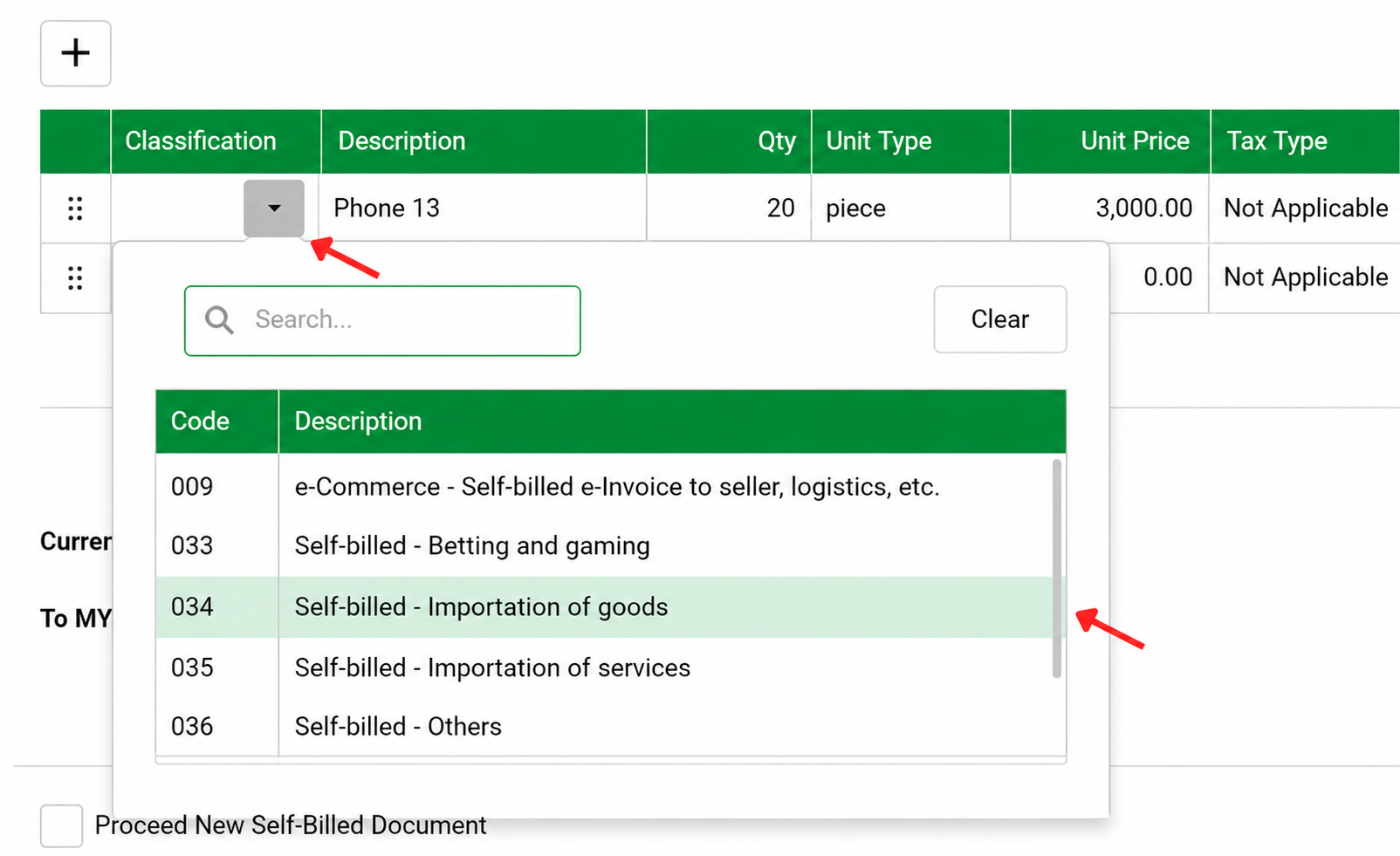Click the Description header in dropdown list
The width and height of the screenshot is (1400, 856).
672,421
